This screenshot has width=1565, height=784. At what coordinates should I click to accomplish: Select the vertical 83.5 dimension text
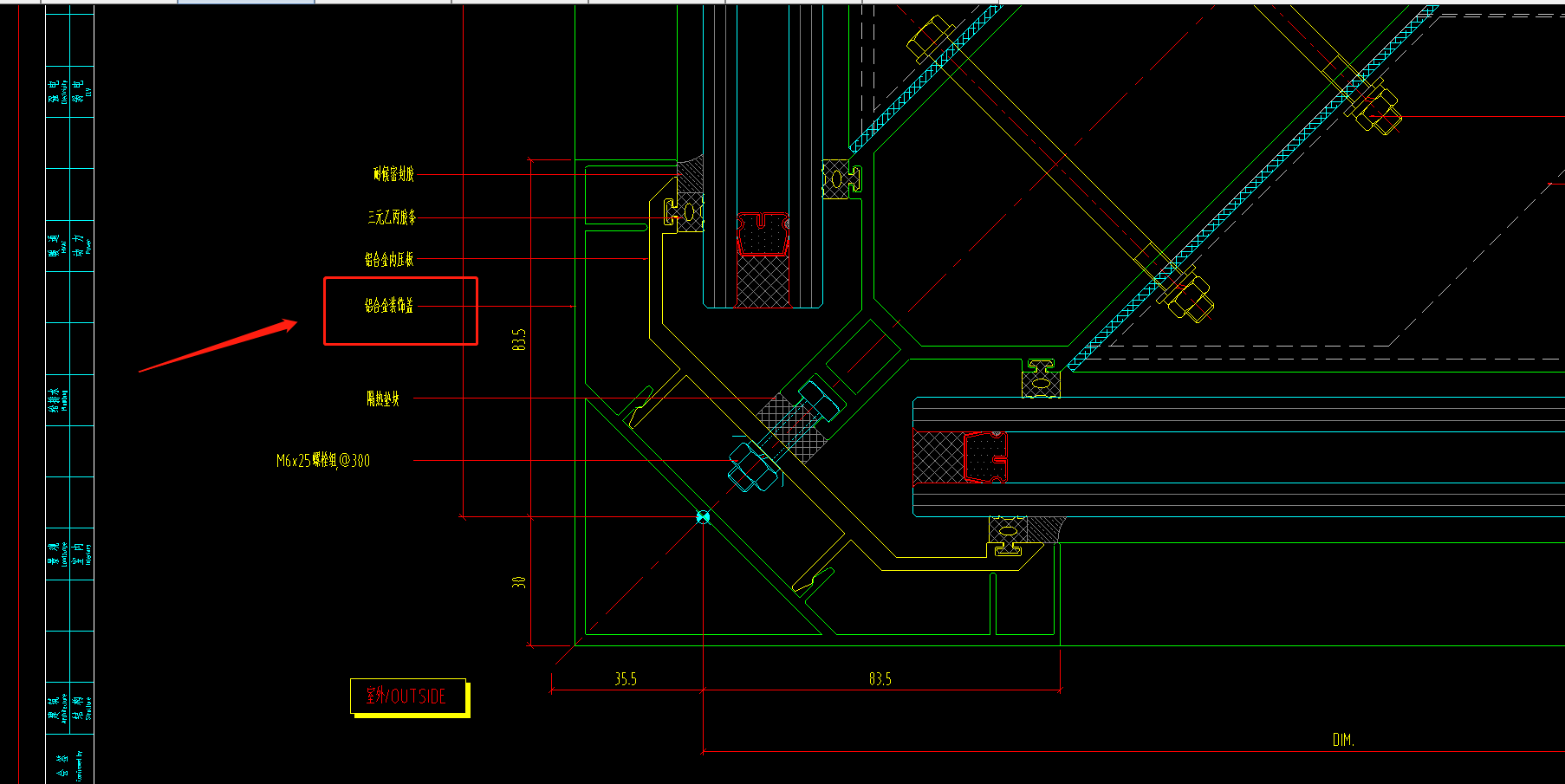click(x=519, y=339)
